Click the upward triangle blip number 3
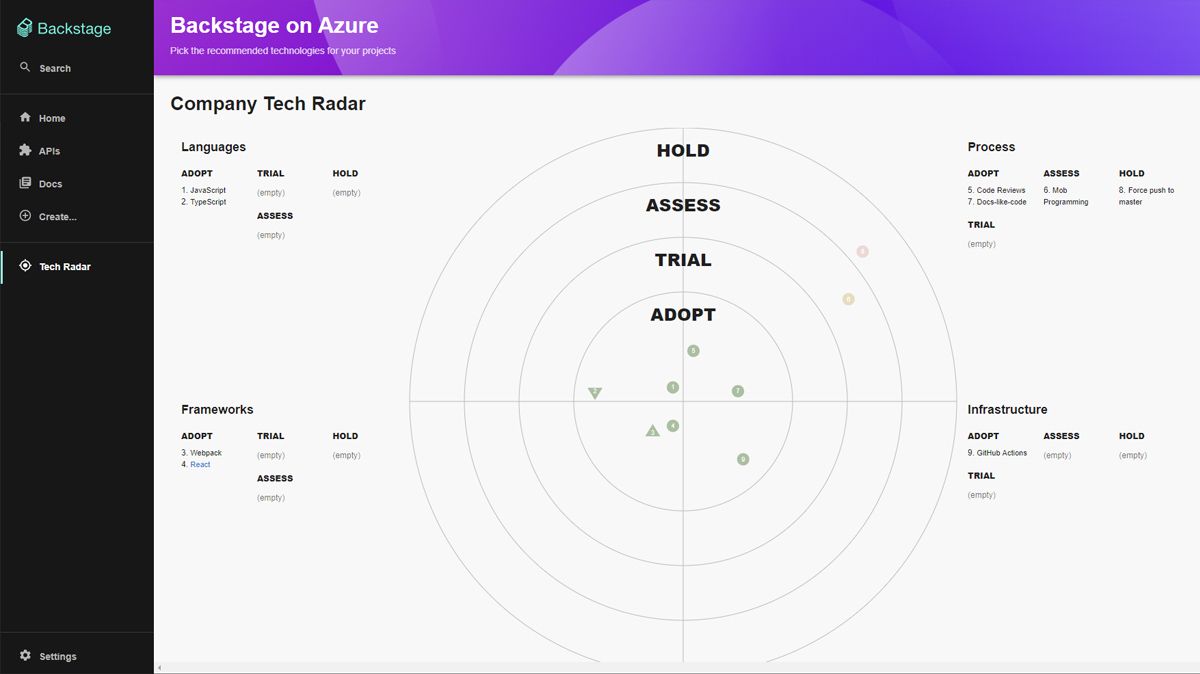The height and width of the screenshot is (674, 1200). 653,431
